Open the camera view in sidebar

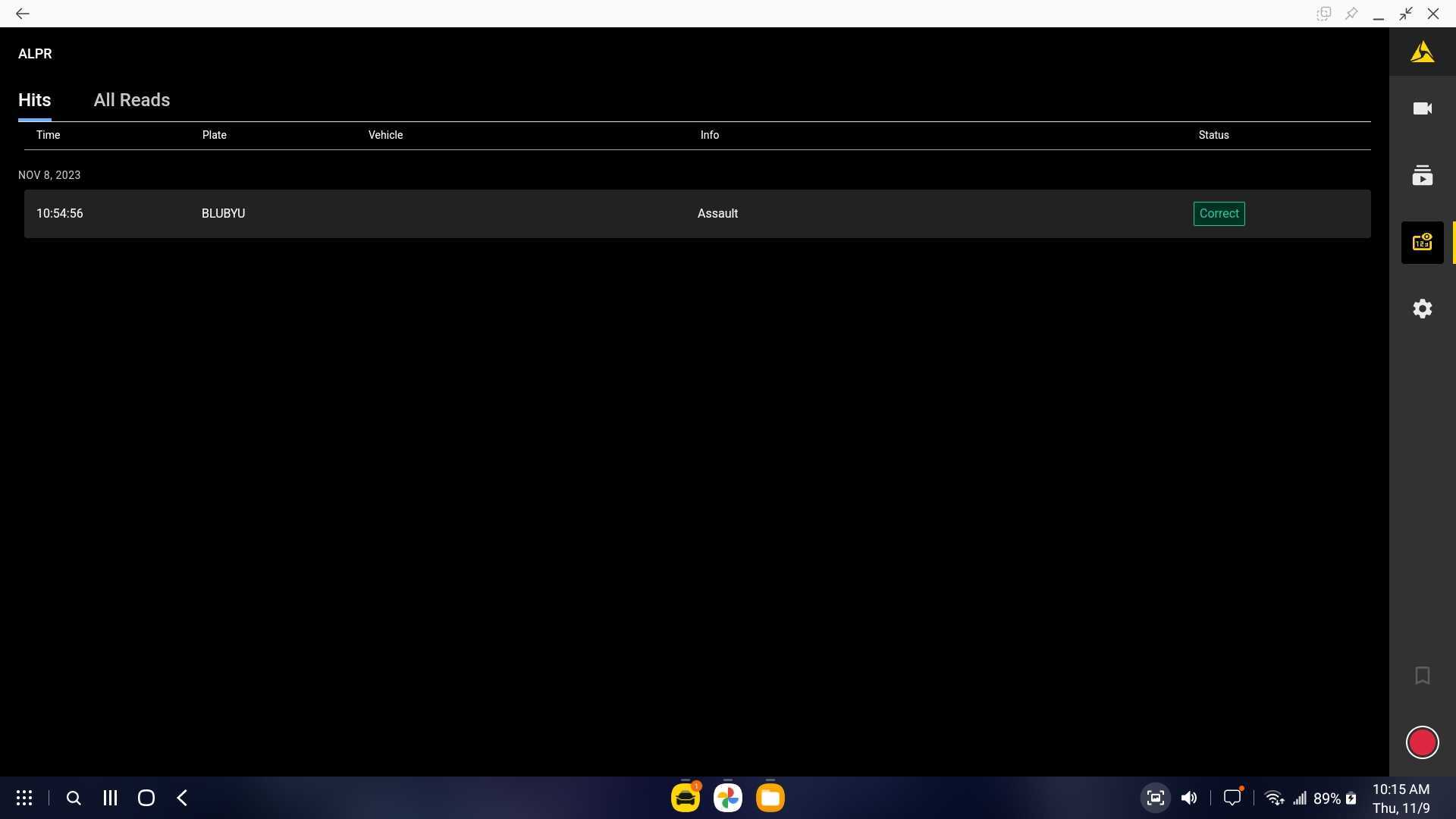1422,108
